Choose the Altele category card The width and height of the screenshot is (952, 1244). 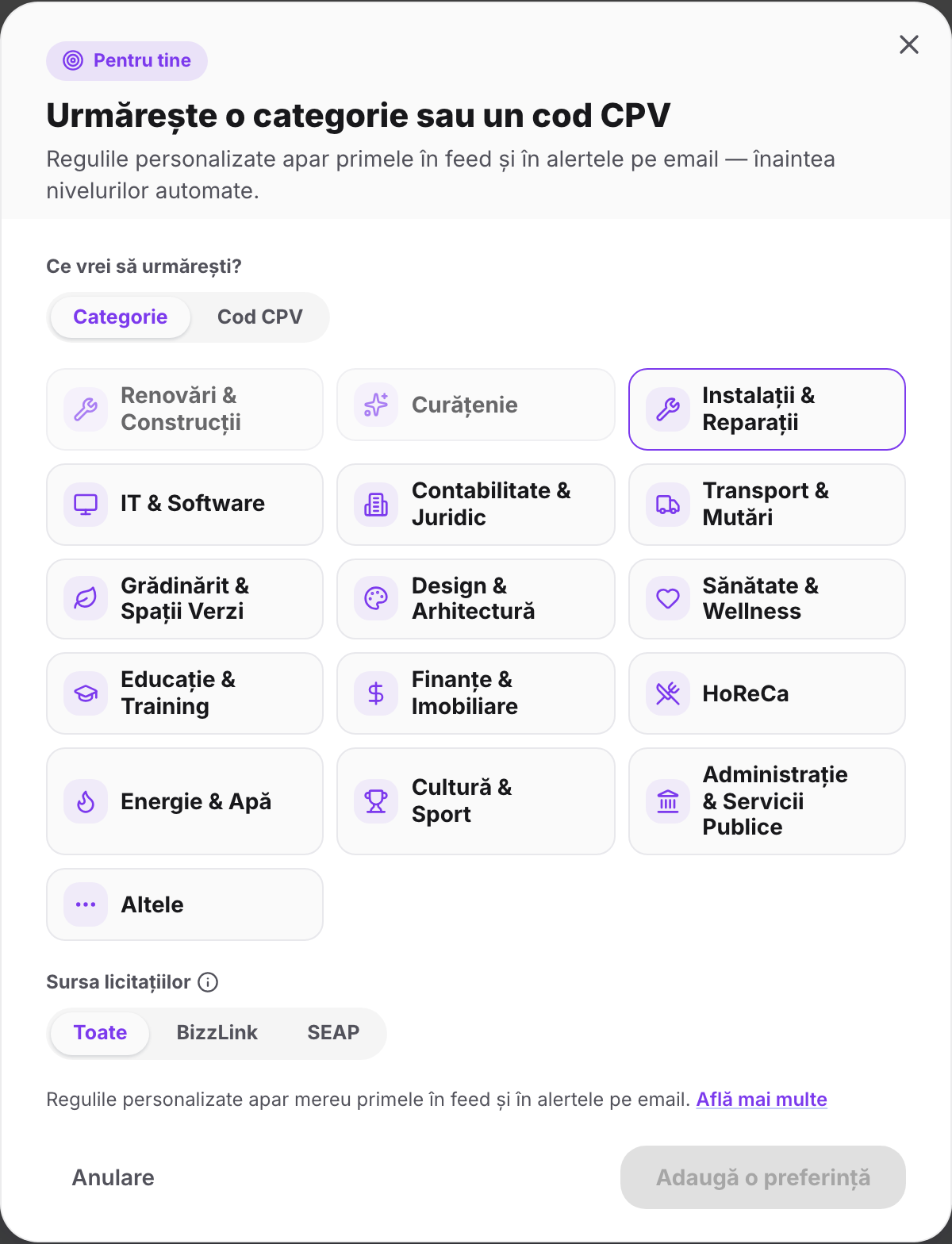click(185, 904)
